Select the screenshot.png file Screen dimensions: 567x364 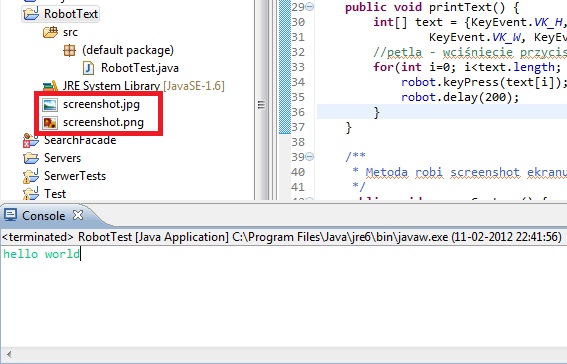point(103,123)
